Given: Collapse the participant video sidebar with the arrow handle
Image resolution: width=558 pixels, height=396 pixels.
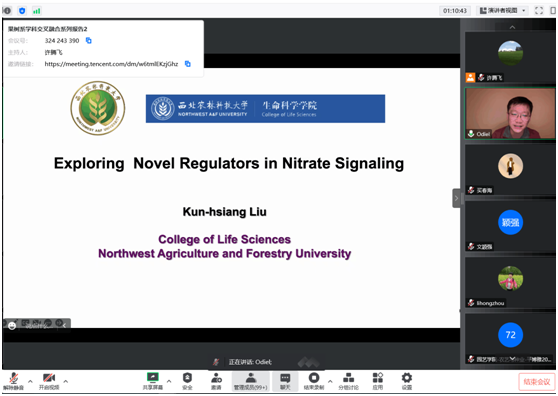Looking at the screenshot, I should [x=456, y=198].
